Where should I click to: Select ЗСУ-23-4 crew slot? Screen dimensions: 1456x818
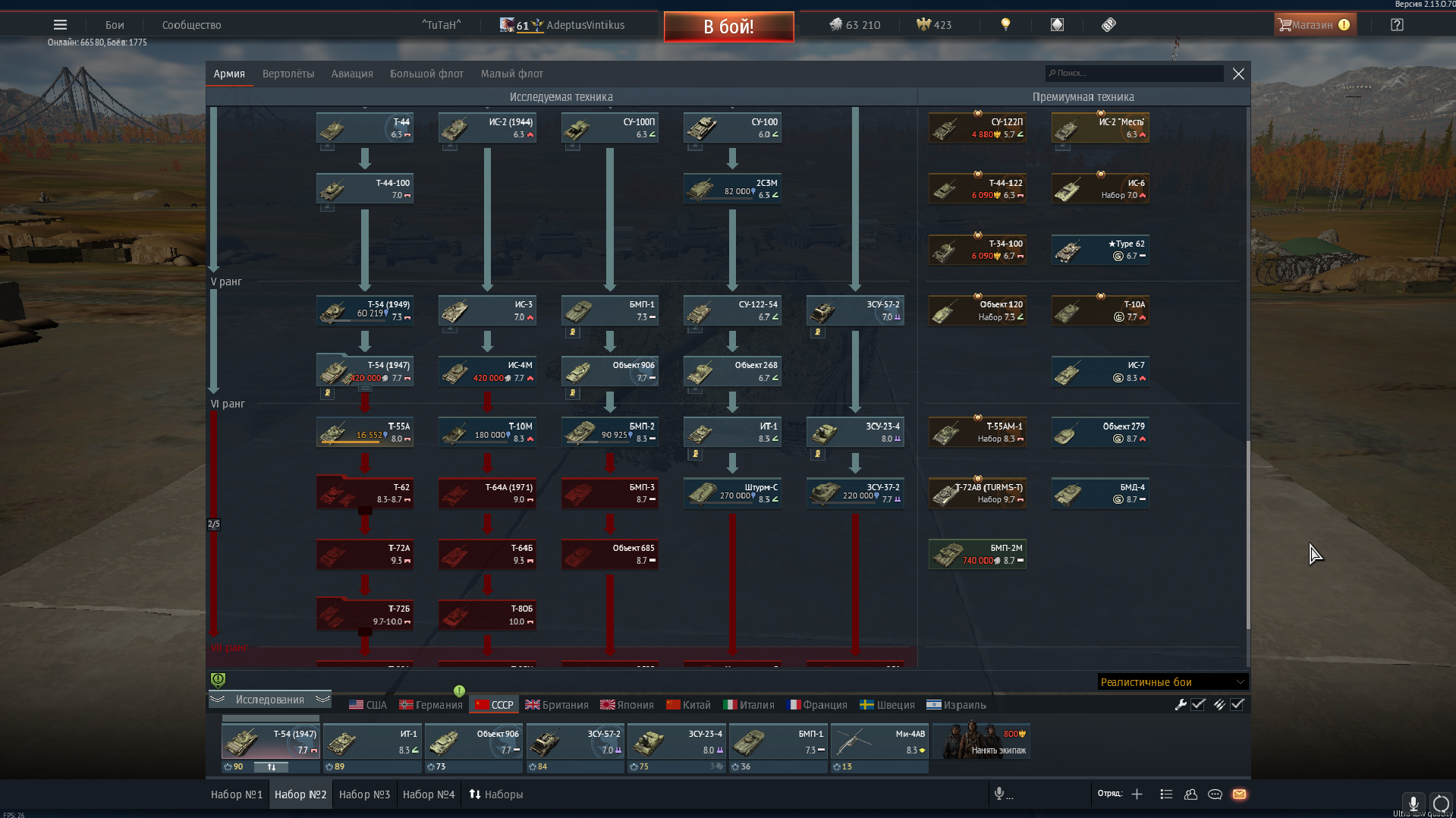[677, 741]
